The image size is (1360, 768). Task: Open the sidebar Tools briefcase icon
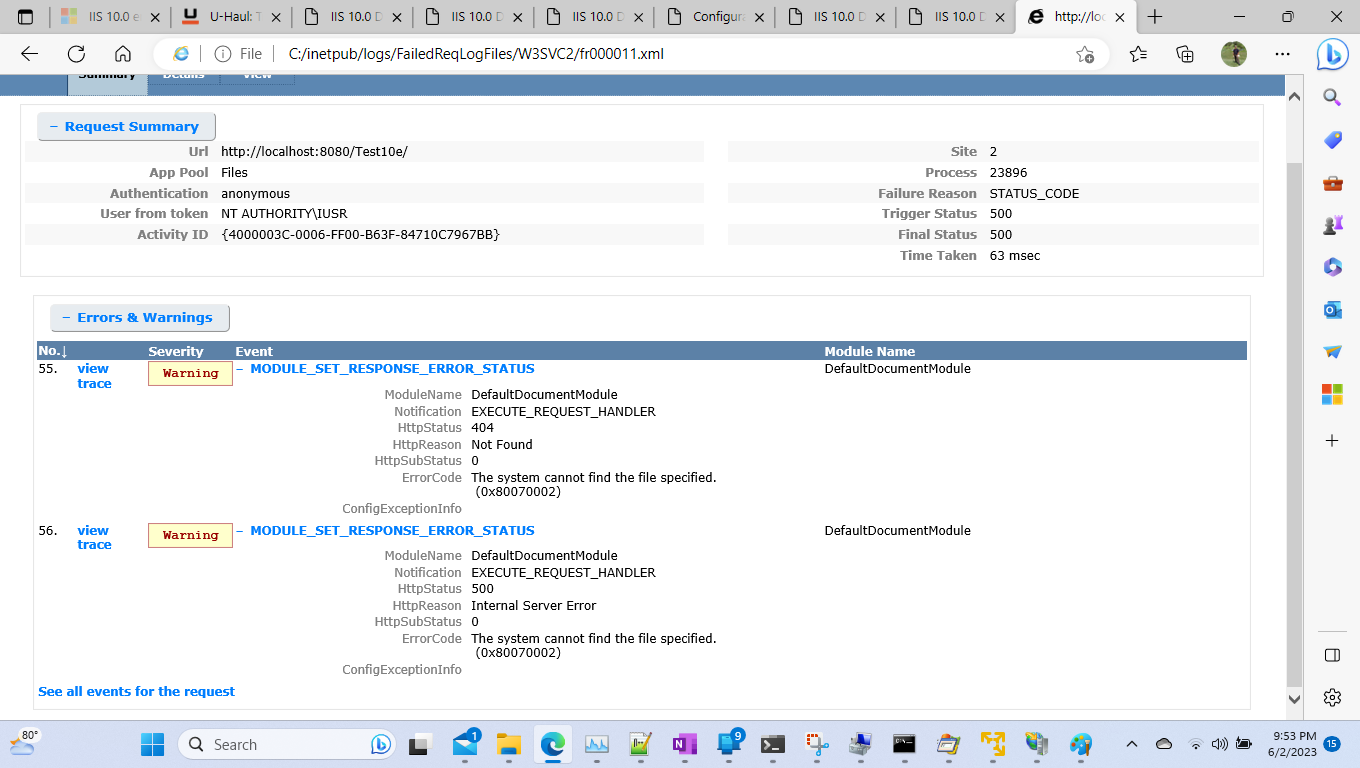1332,183
